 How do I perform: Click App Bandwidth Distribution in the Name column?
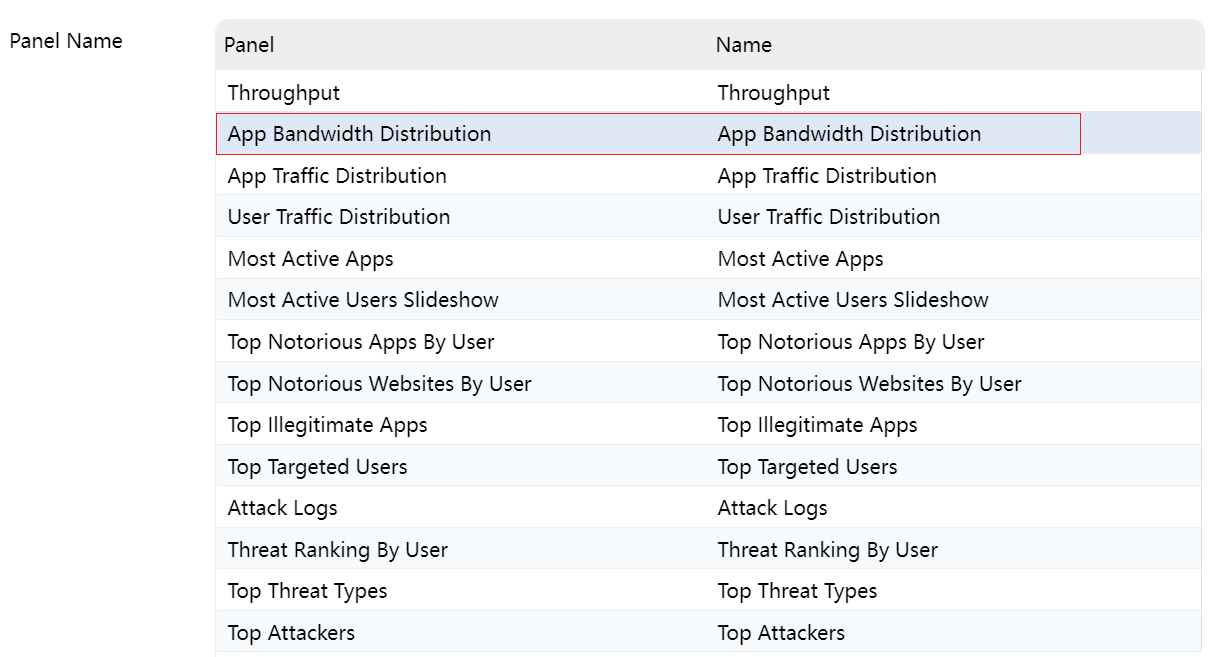[849, 134]
